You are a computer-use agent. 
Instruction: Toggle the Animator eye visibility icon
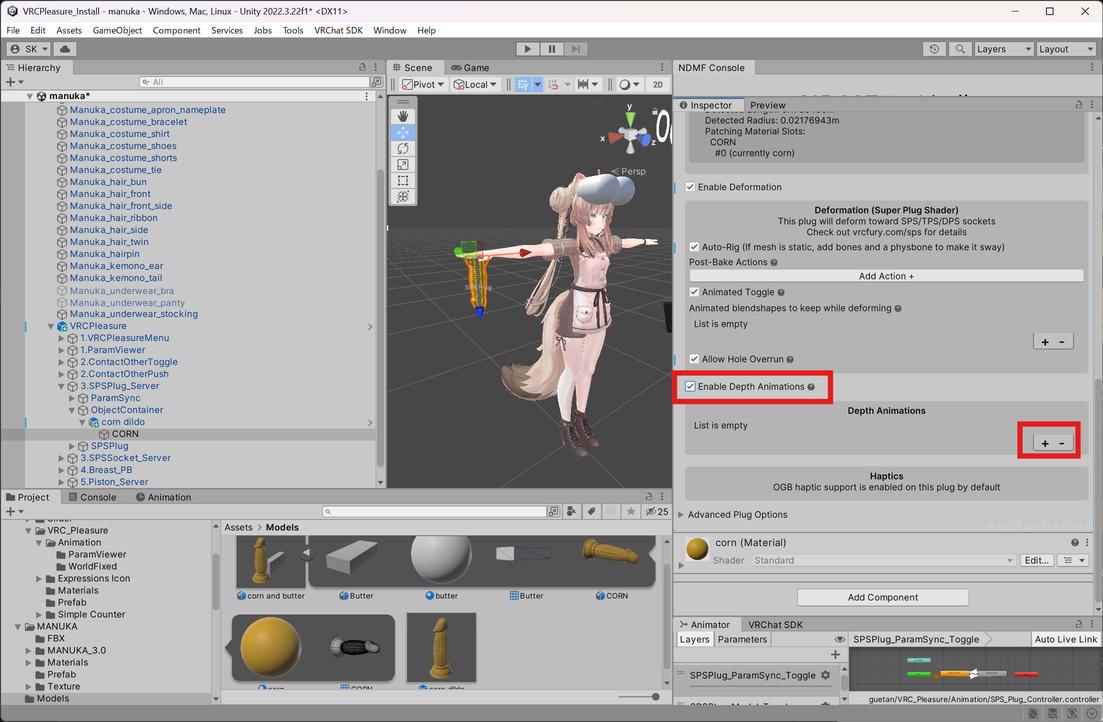coord(839,639)
